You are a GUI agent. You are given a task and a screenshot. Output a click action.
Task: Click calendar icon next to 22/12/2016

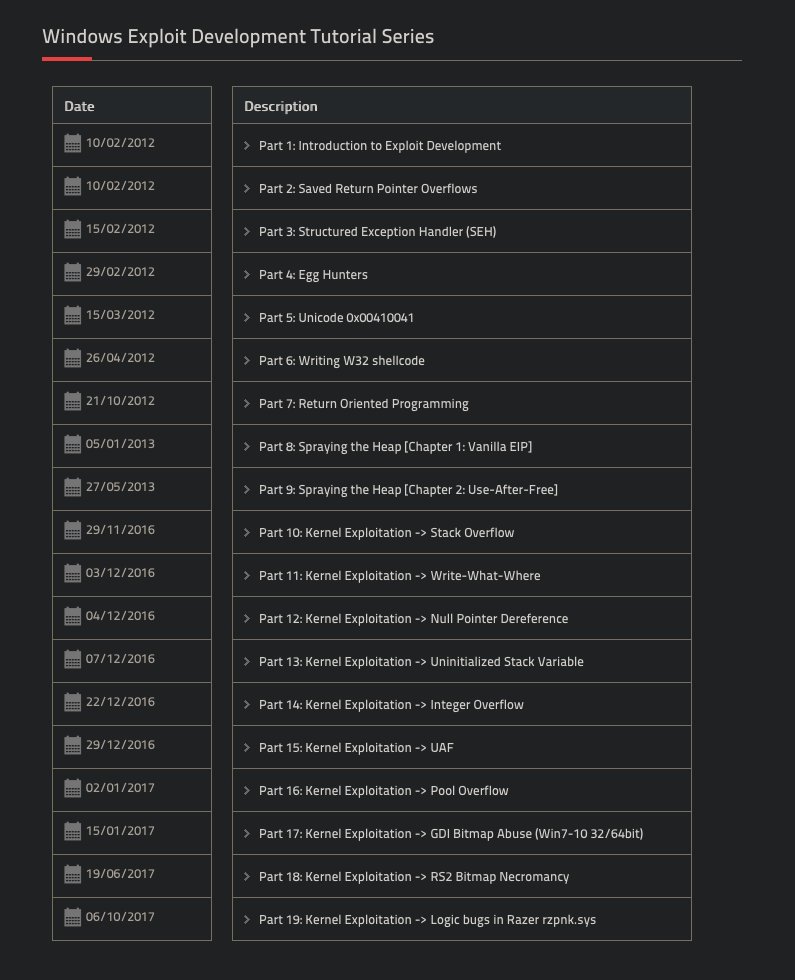tap(72, 702)
